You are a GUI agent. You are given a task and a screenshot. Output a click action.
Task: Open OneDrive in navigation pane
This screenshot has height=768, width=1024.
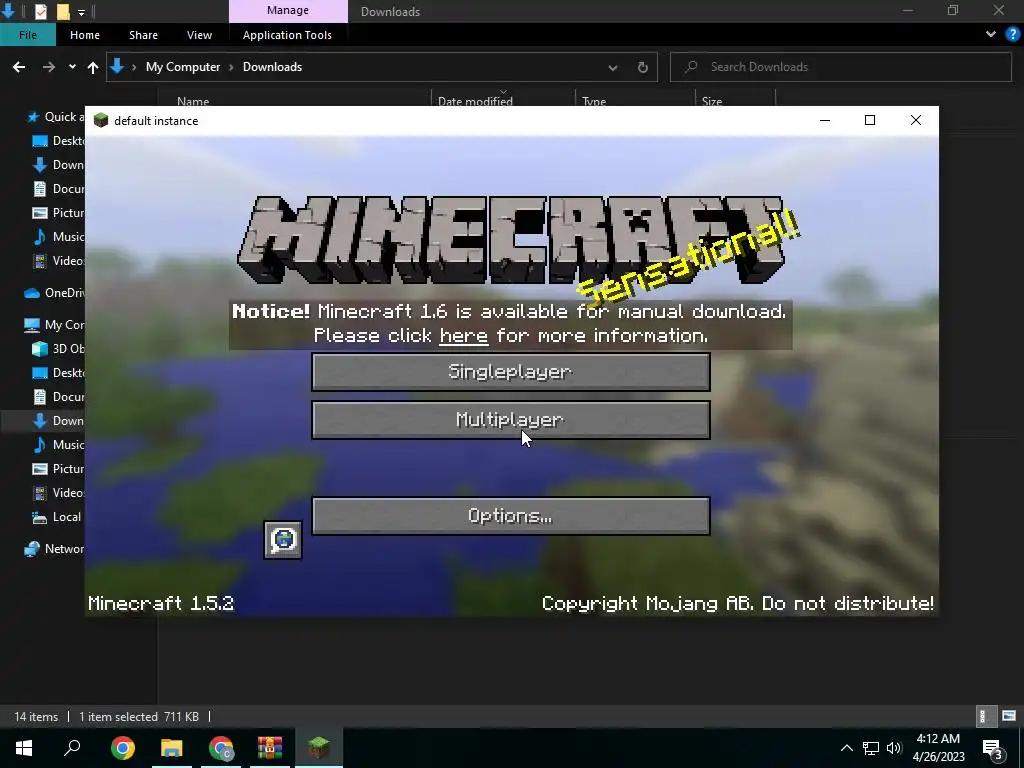click(55, 293)
